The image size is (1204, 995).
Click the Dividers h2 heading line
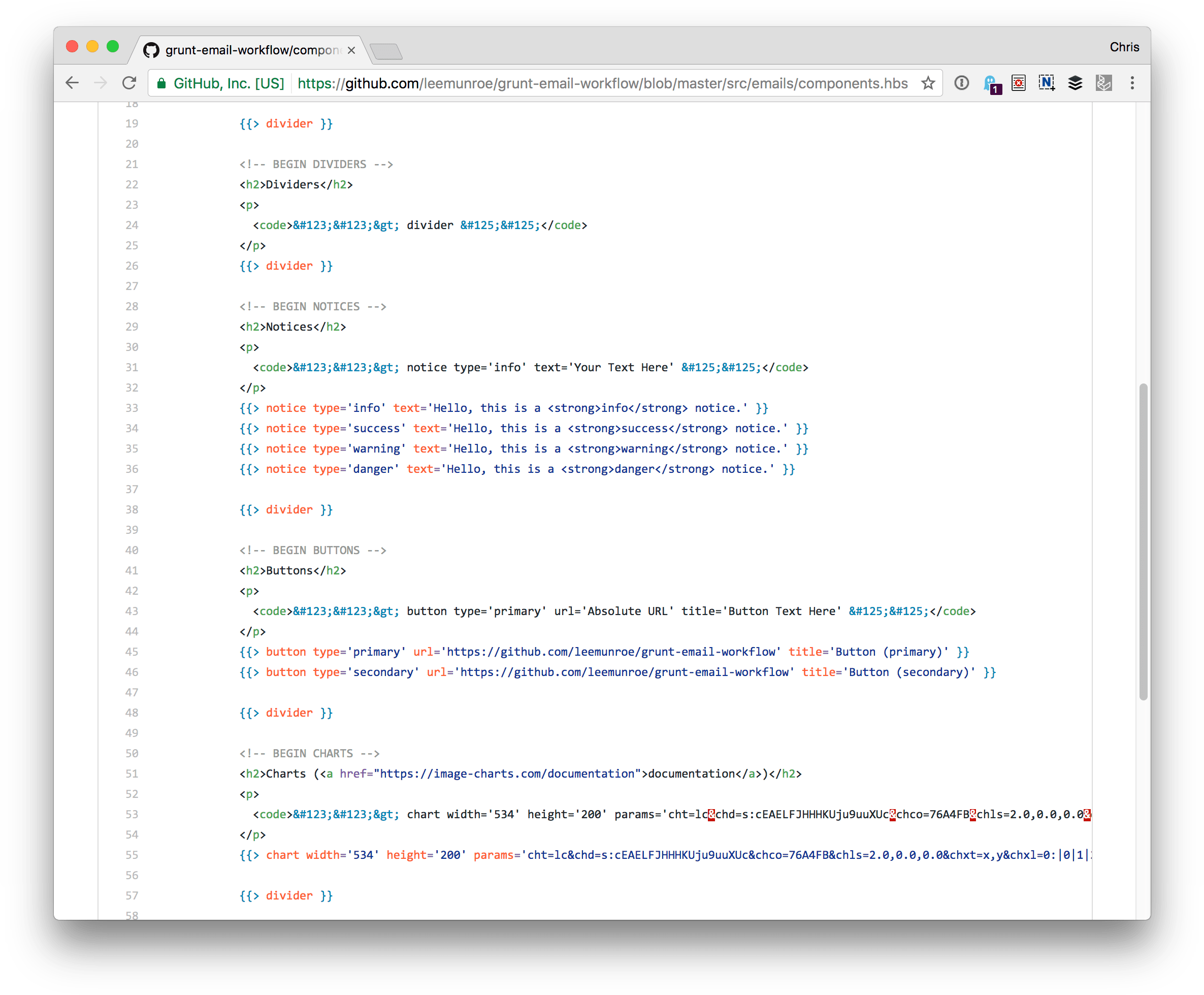click(296, 184)
